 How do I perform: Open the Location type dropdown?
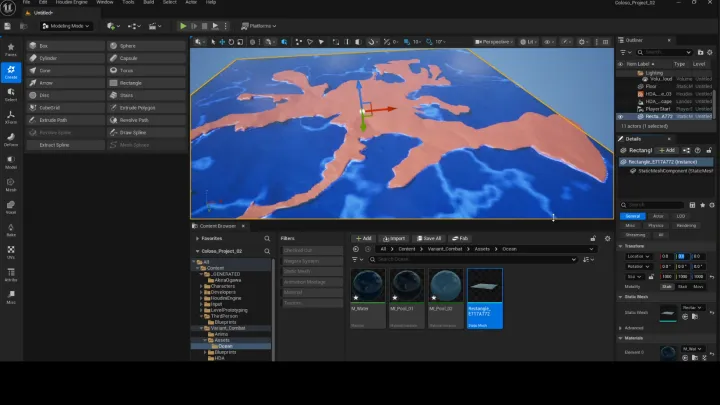(638, 257)
